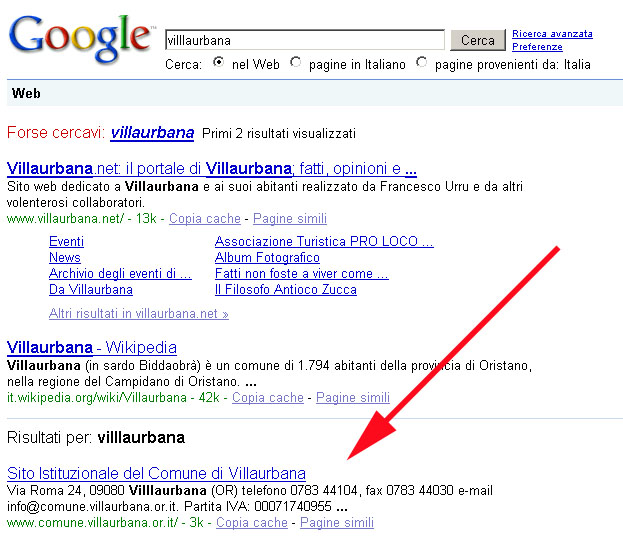The image size is (623, 545).
Task: Open Pagine simili for comune.villaurbana.or.it
Action: tap(337, 522)
